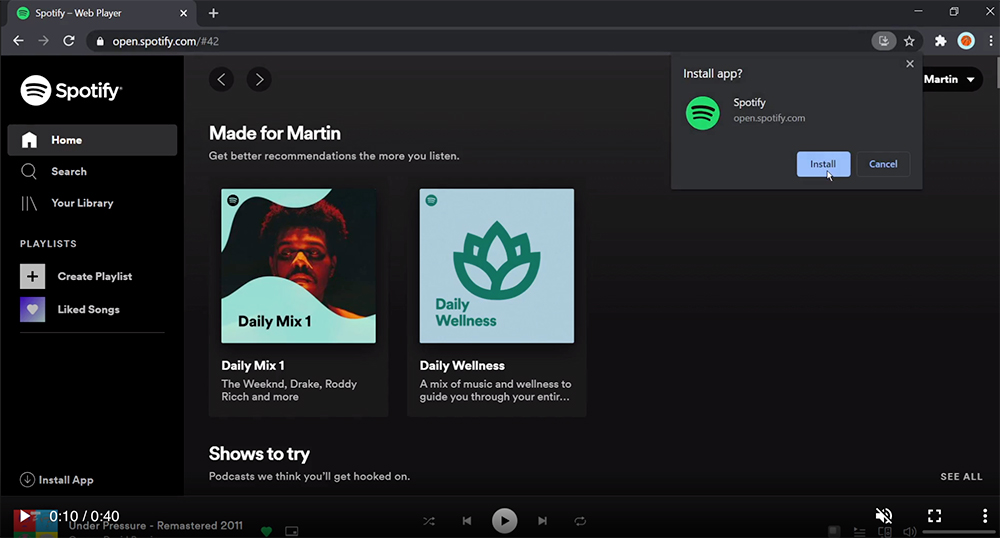The image size is (1000, 538).
Task: Click the Daily Wellness title
Action: 462,365
